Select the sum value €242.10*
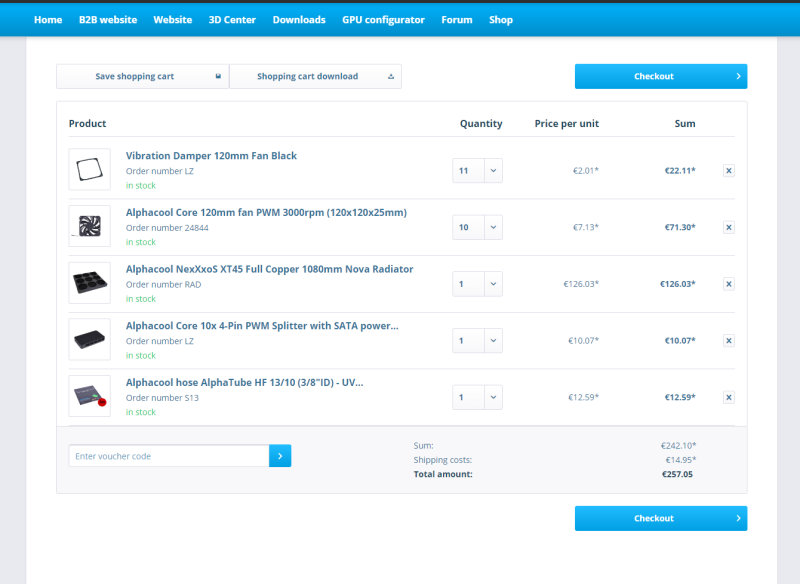This screenshot has width=800, height=584. 679,445
